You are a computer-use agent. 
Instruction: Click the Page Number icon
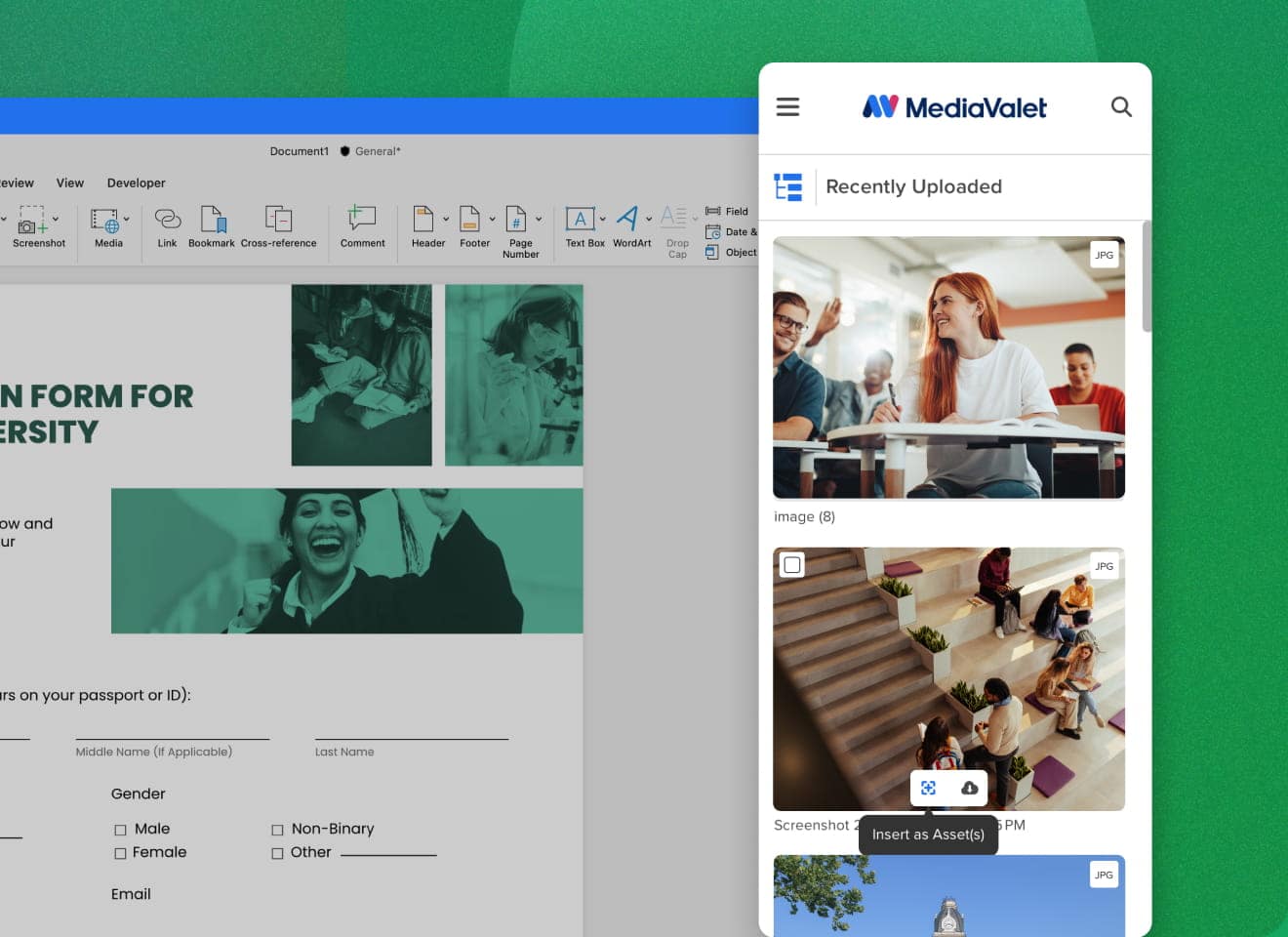pos(516,219)
